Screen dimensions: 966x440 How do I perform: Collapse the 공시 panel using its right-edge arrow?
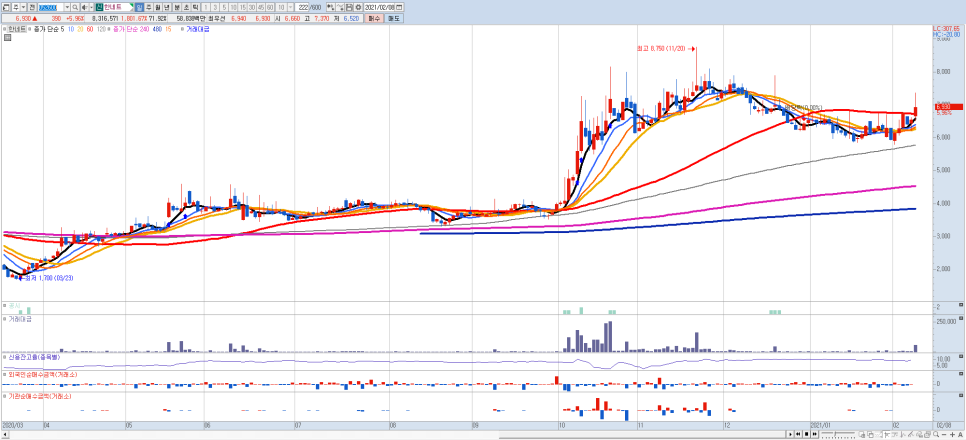point(962,306)
